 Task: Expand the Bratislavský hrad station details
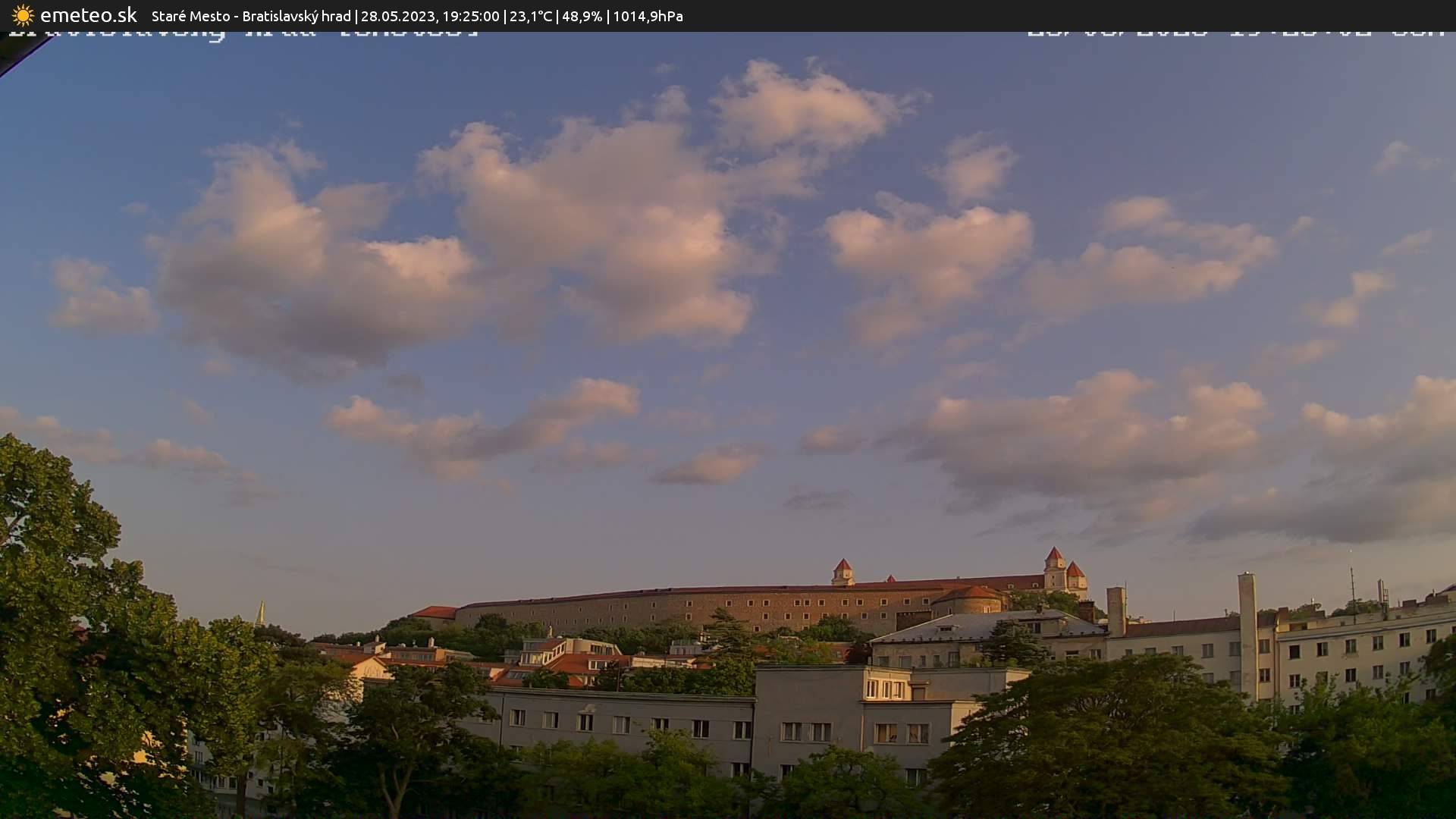pyautogui.click(x=297, y=16)
